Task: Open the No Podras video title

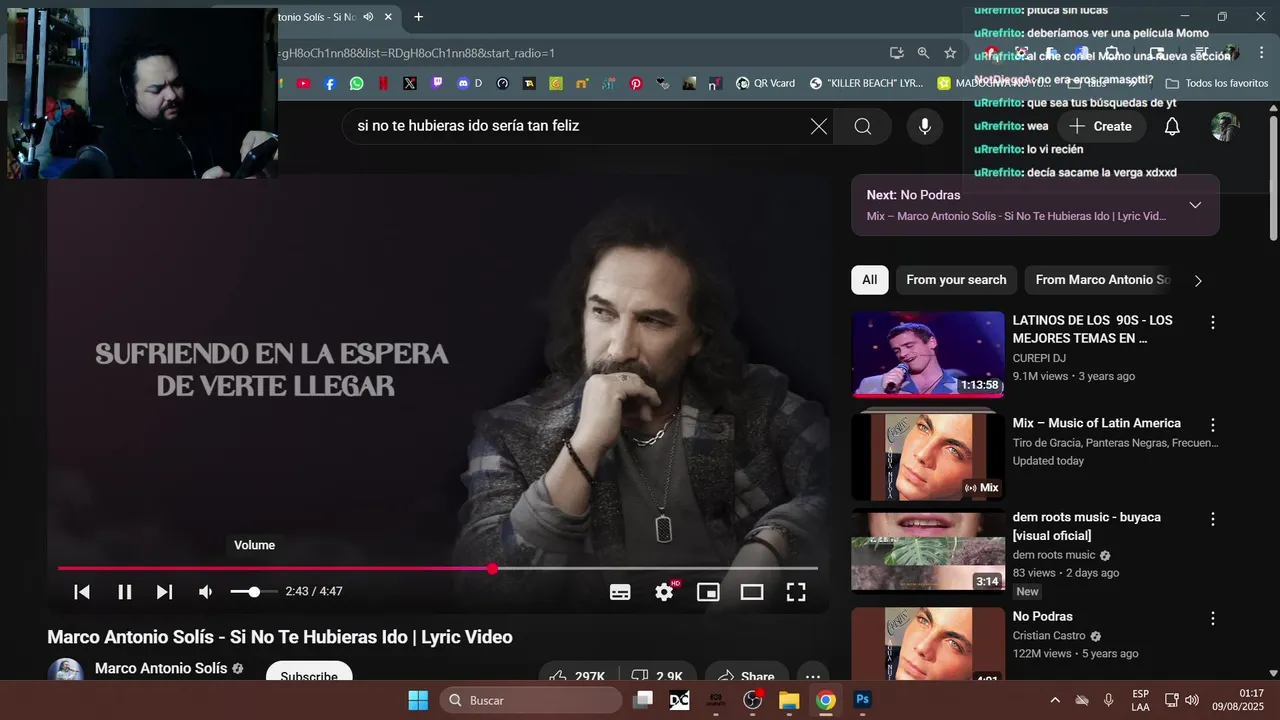Action: (x=1042, y=616)
